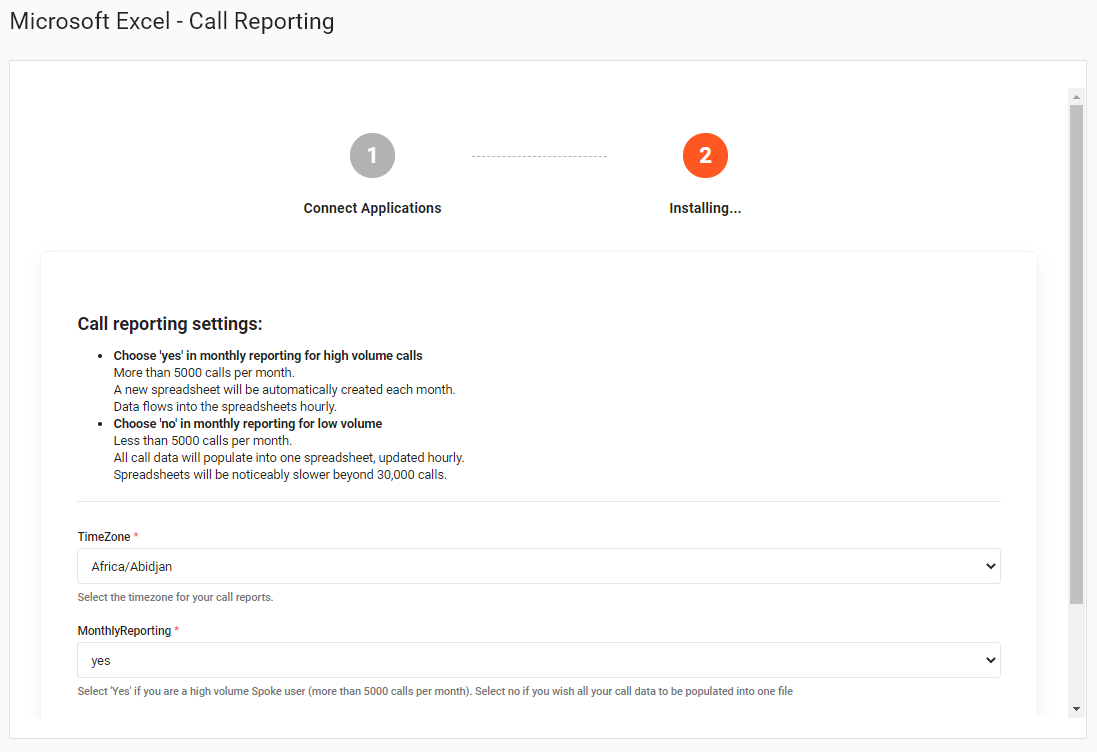The image size is (1097, 752).
Task: Click the "Select 'Yes' if you are a high volume" hint
Action: click(x=435, y=691)
